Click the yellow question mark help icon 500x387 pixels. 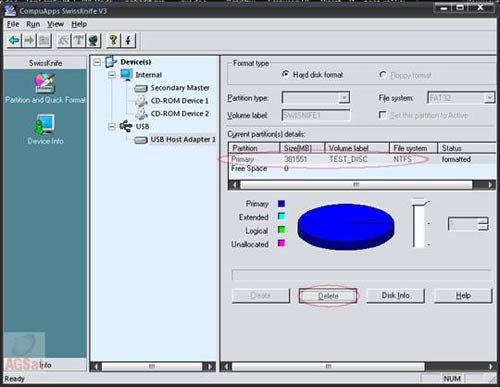click(x=113, y=41)
